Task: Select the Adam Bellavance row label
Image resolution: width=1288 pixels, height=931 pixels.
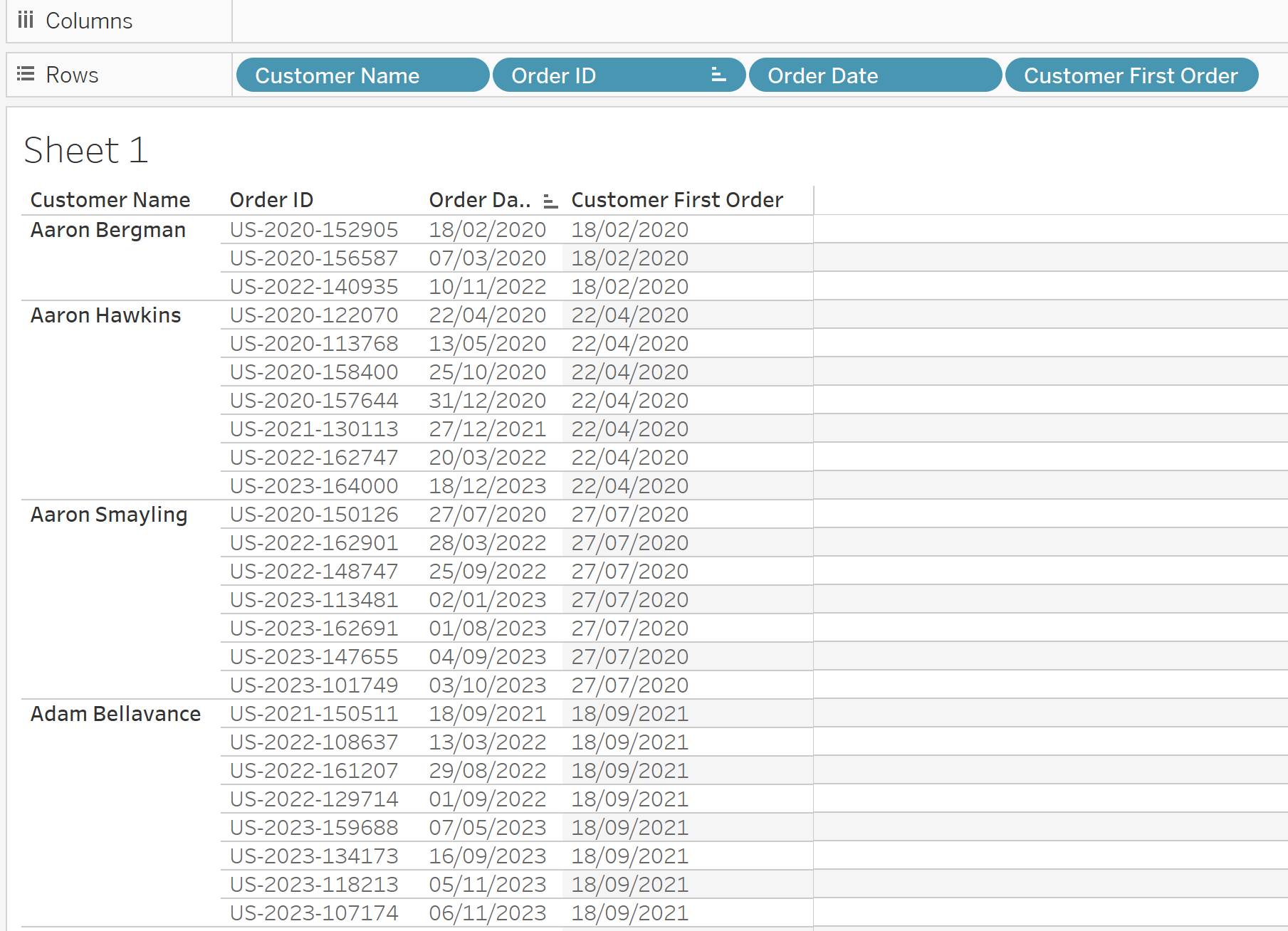Action: 115,713
